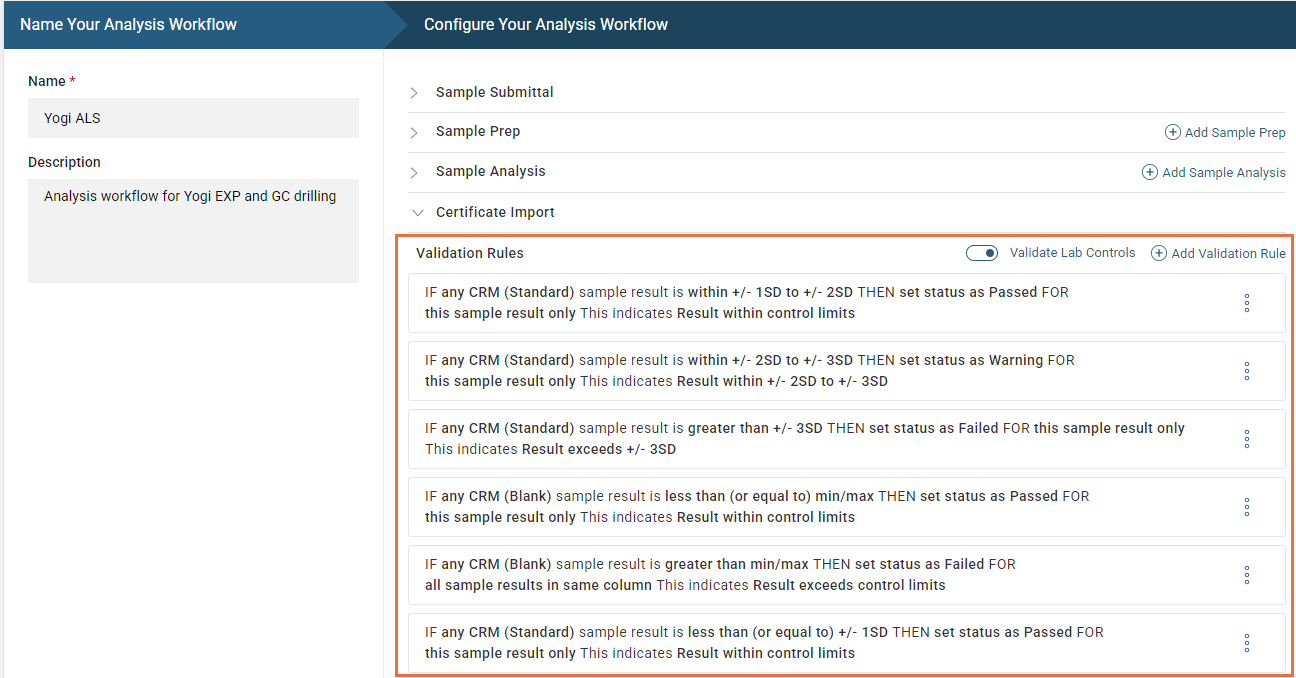Open options for less than 1SD rule
The height and width of the screenshot is (678, 1296).
click(1246, 643)
